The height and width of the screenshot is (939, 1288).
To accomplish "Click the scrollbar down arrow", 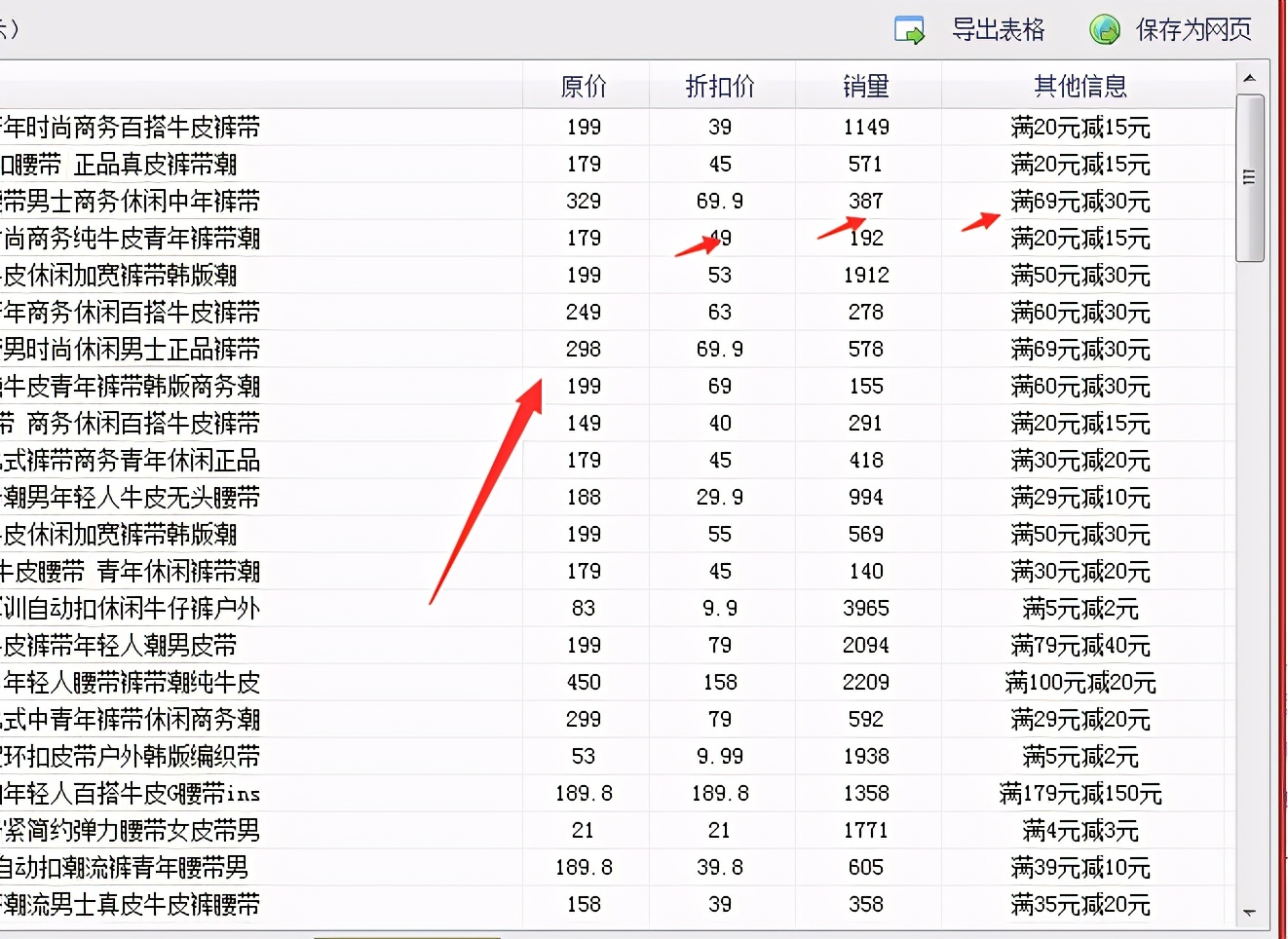I will pos(1250,913).
